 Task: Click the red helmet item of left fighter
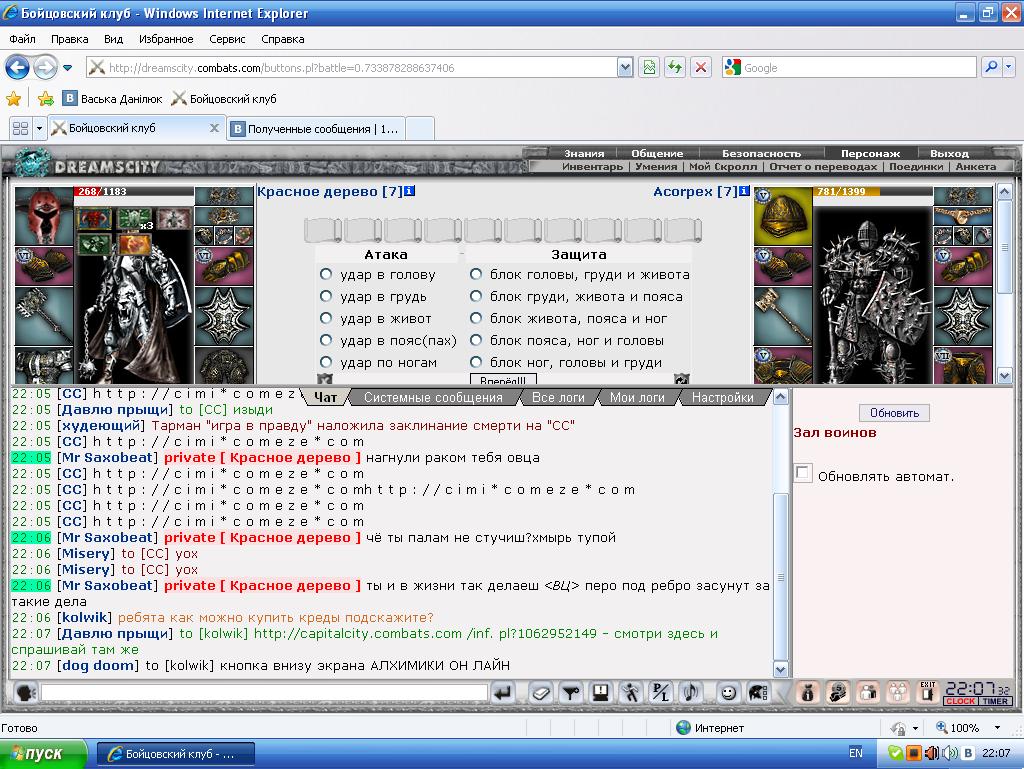tap(44, 216)
